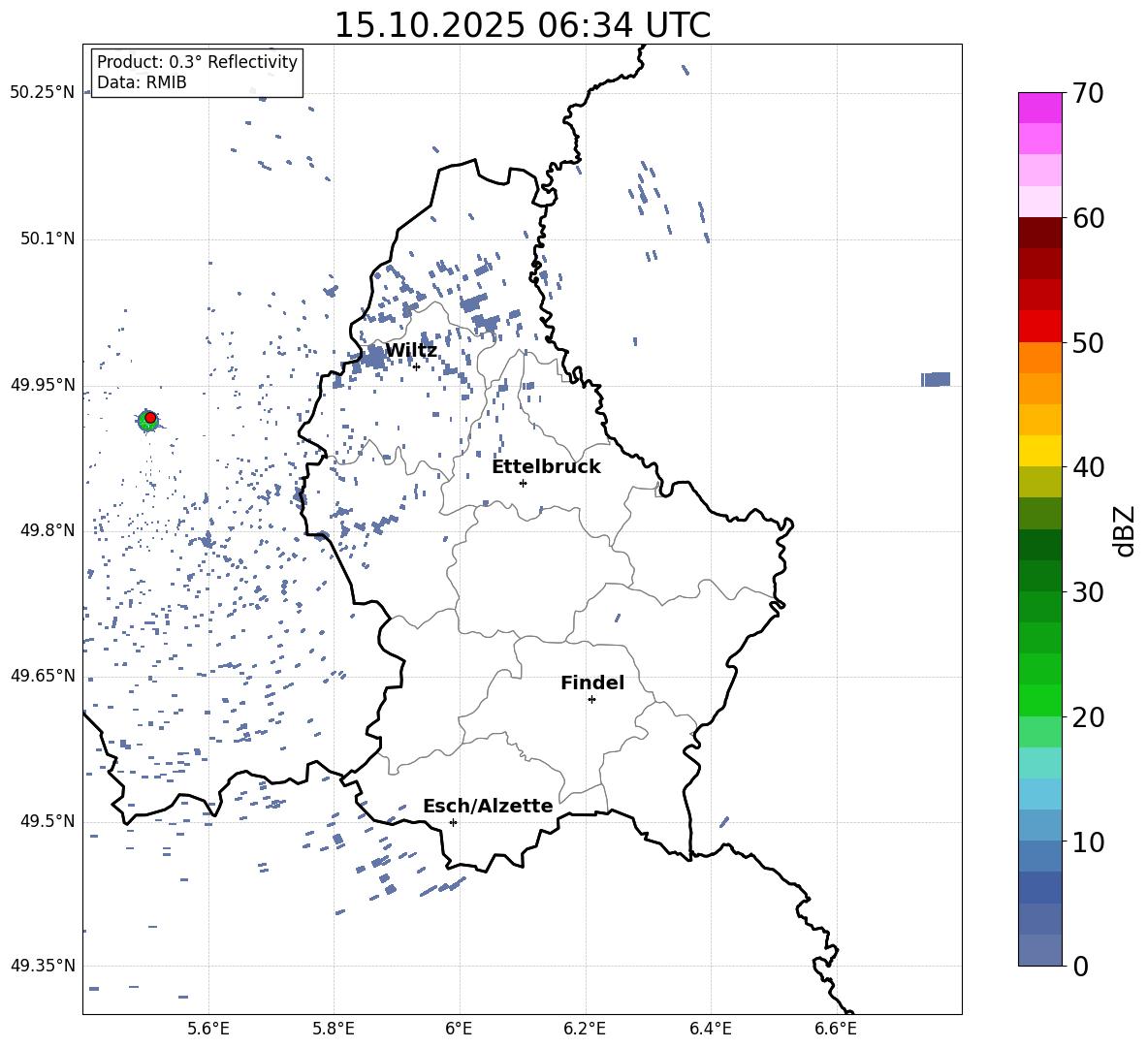The height and width of the screenshot is (1048, 1148).
Task: Click the bright green colorbar segment above 20
Action: coord(1039,700)
